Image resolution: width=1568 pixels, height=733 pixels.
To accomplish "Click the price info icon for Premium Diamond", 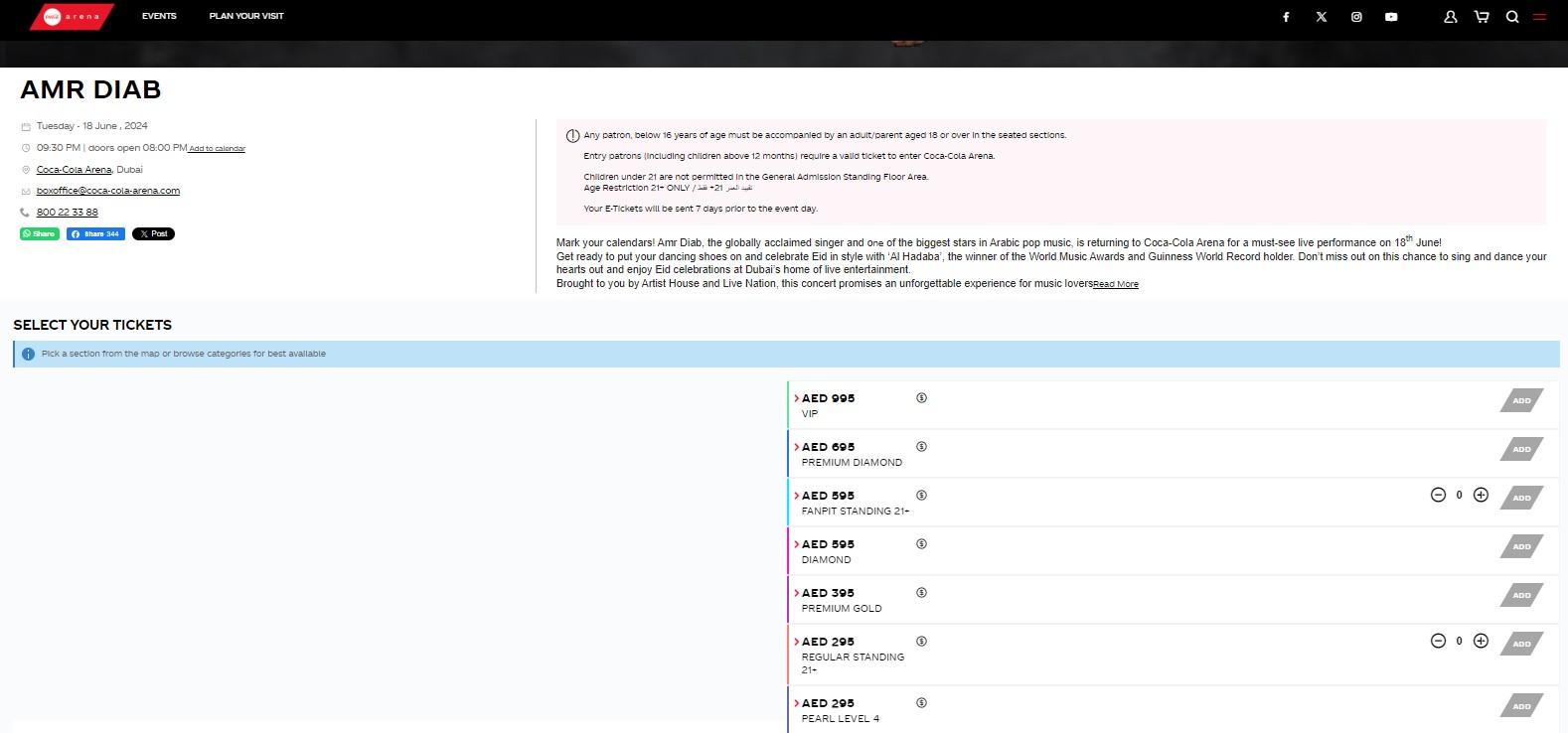I will tap(921, 447).
